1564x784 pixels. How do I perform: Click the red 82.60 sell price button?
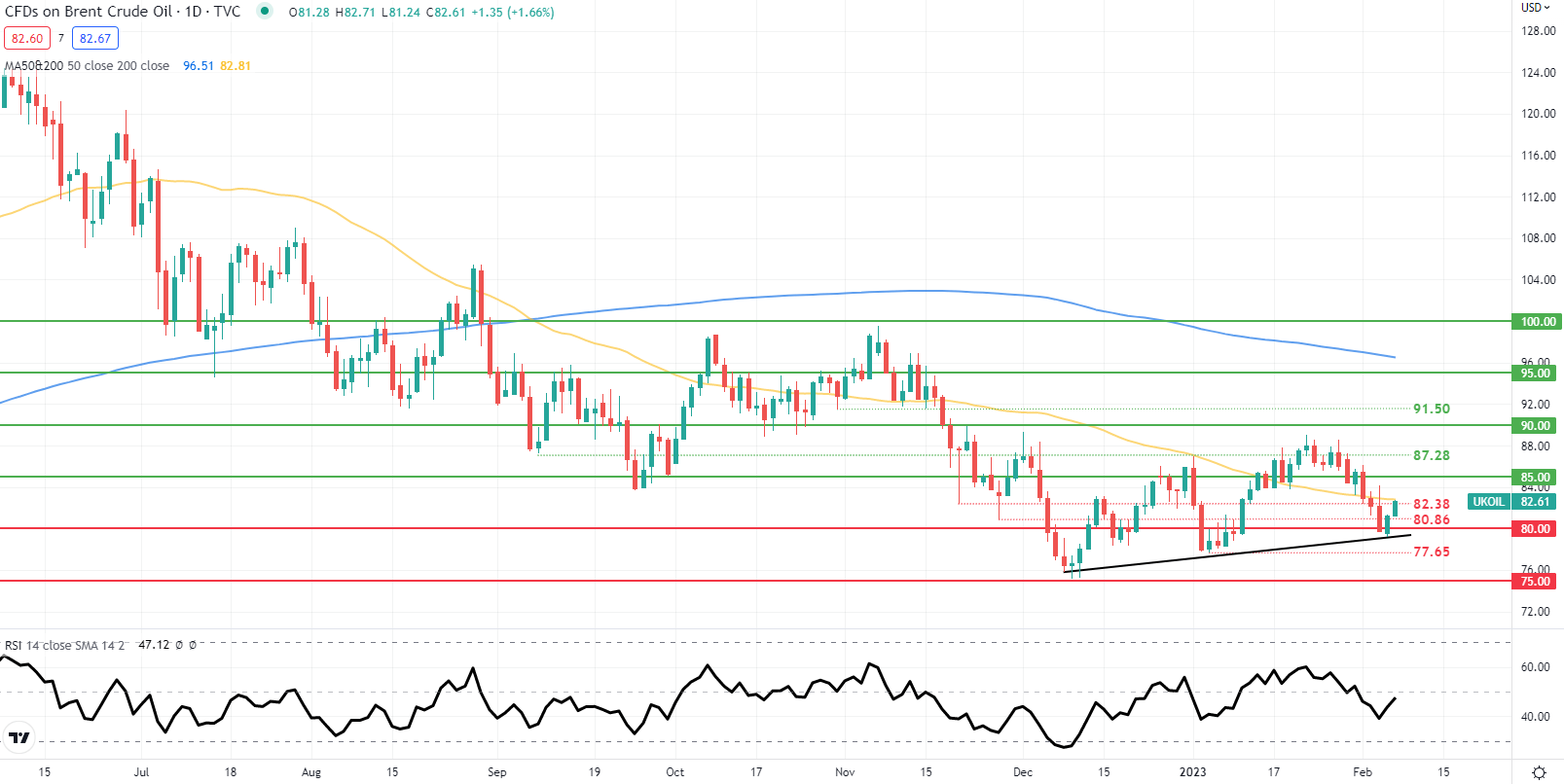pos(27,38)
